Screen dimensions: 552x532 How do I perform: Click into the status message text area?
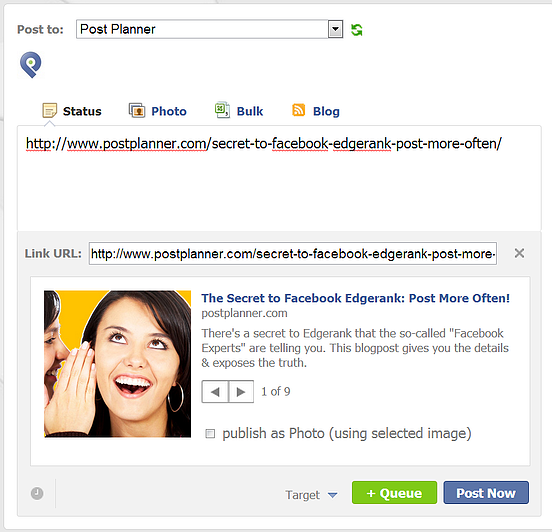(279, 178)
